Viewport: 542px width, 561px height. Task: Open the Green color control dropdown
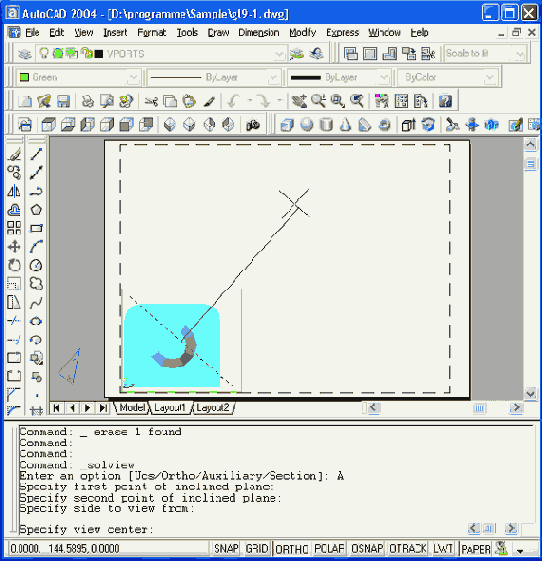[x=133, y=78]
